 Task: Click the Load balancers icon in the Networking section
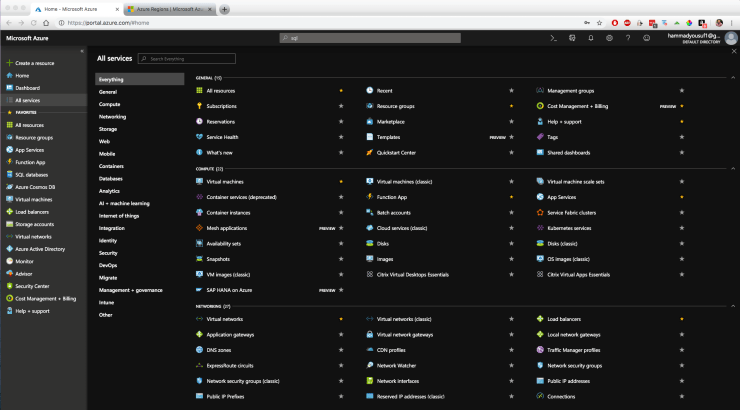[540, 319]
